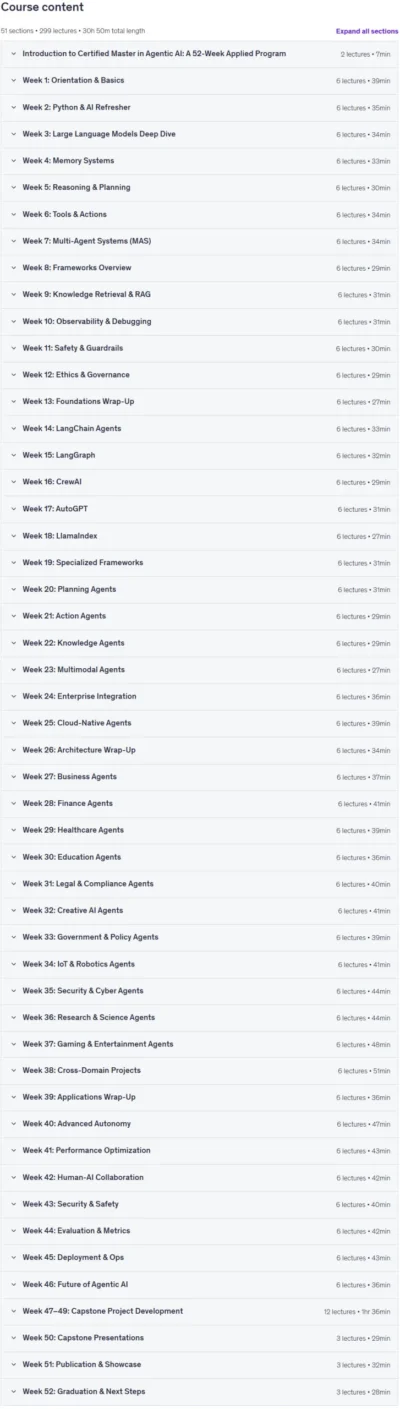Click chevron icon for Week 7: Multi-Agent Systems

[x=13, y=241]
